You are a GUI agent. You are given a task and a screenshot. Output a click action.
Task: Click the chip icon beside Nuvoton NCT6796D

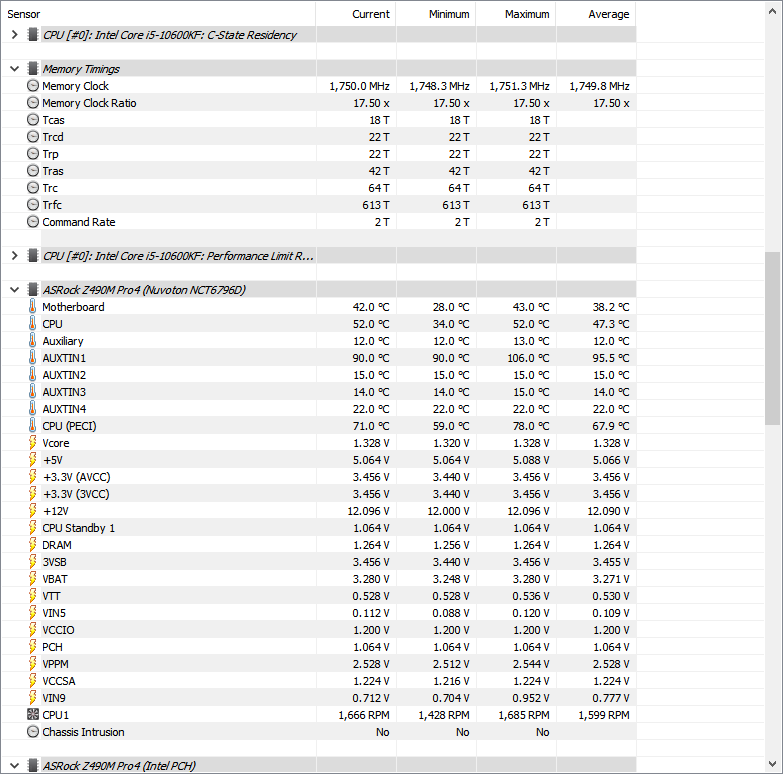[32, 289]
